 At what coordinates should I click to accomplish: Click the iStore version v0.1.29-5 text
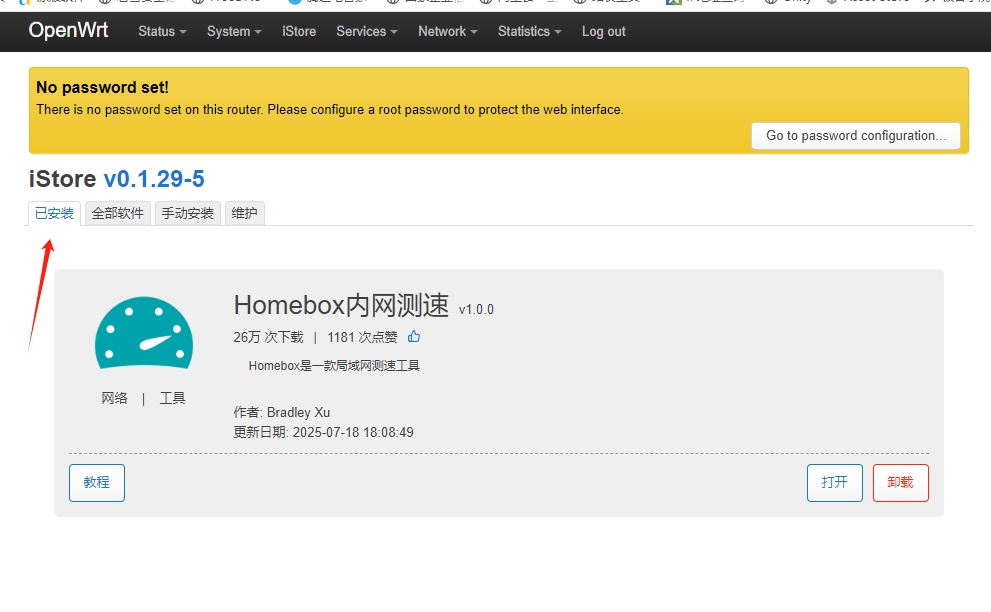[154, 179]
